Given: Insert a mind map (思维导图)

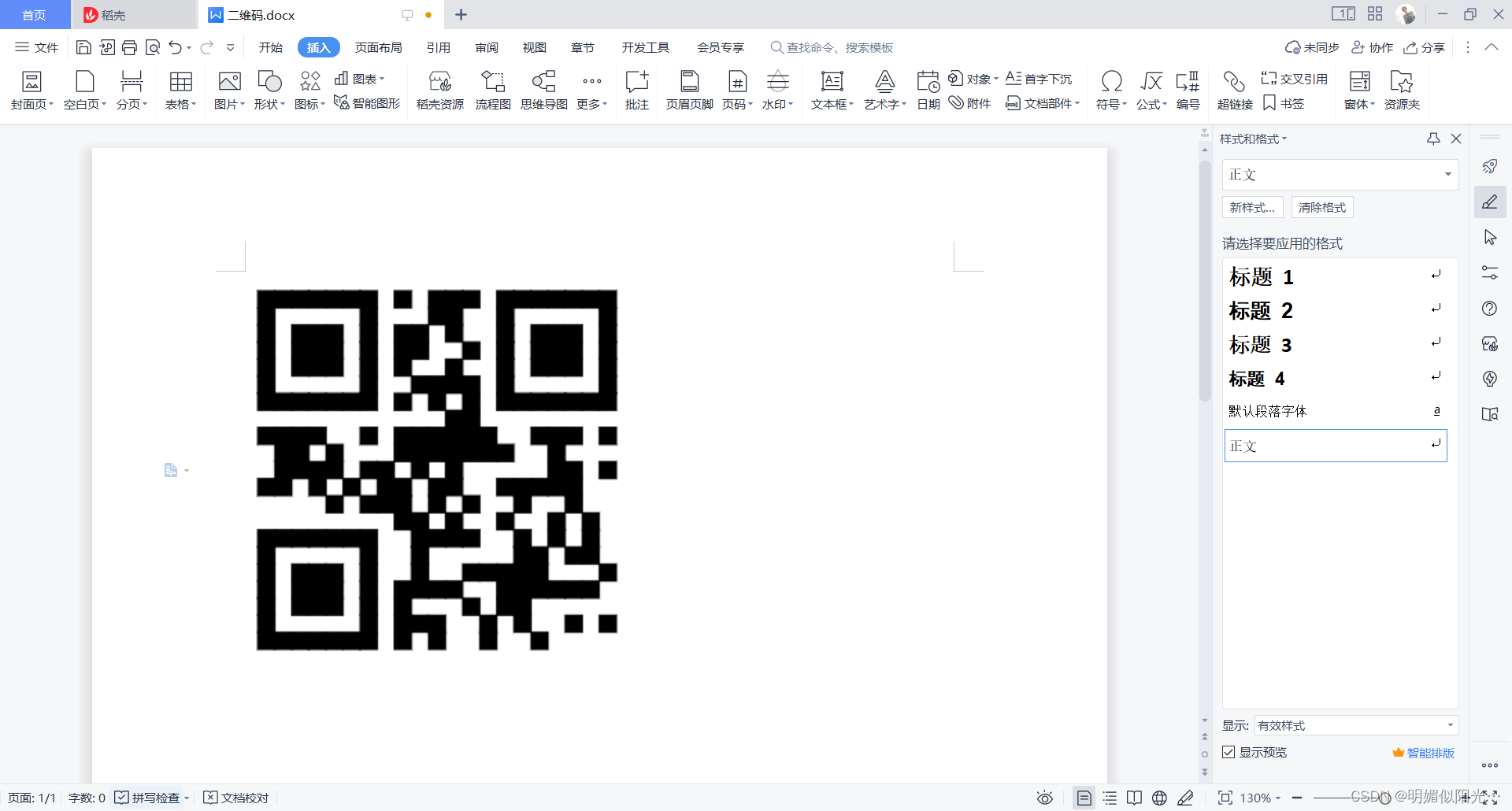Looking at the screenshot, I should [544, 91].
